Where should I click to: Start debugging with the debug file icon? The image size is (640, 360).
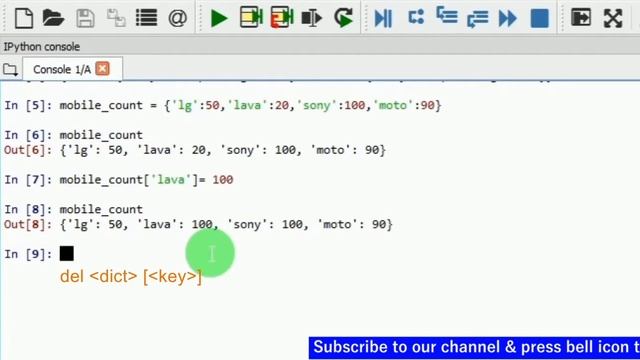click(x=383, y=18)
